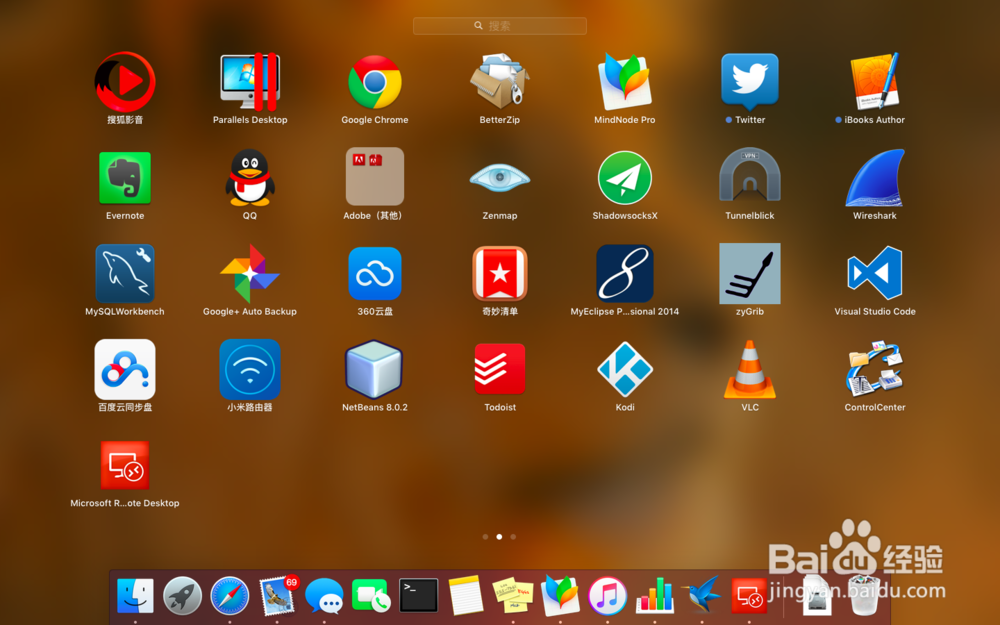This screenshot has height=625, width=1000.
Task: Launch Parallels Desktop from Launchpad
Action: point(250,82)
